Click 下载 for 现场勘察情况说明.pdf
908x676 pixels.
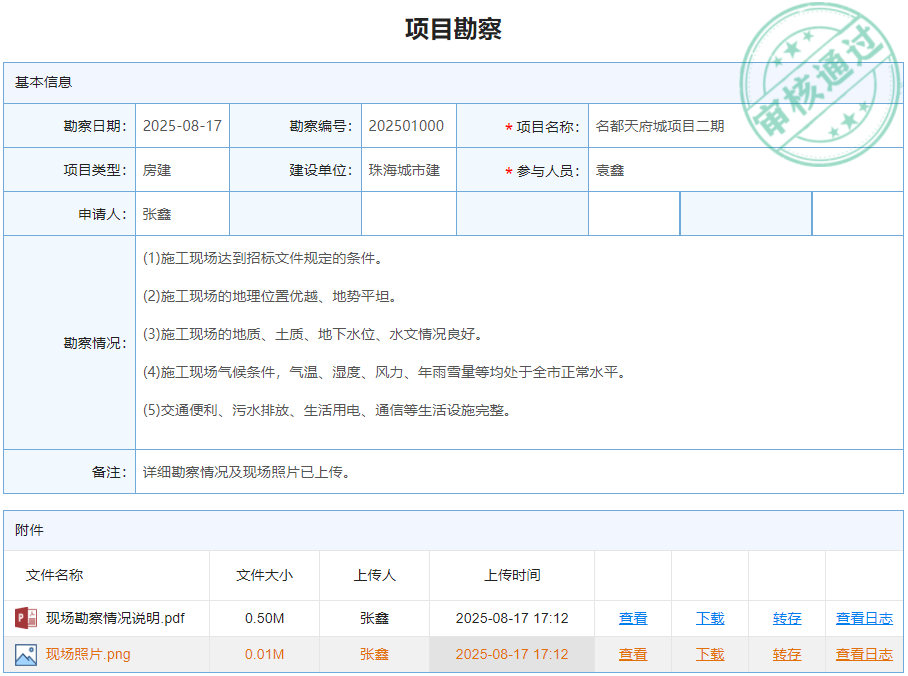(710, 619)
